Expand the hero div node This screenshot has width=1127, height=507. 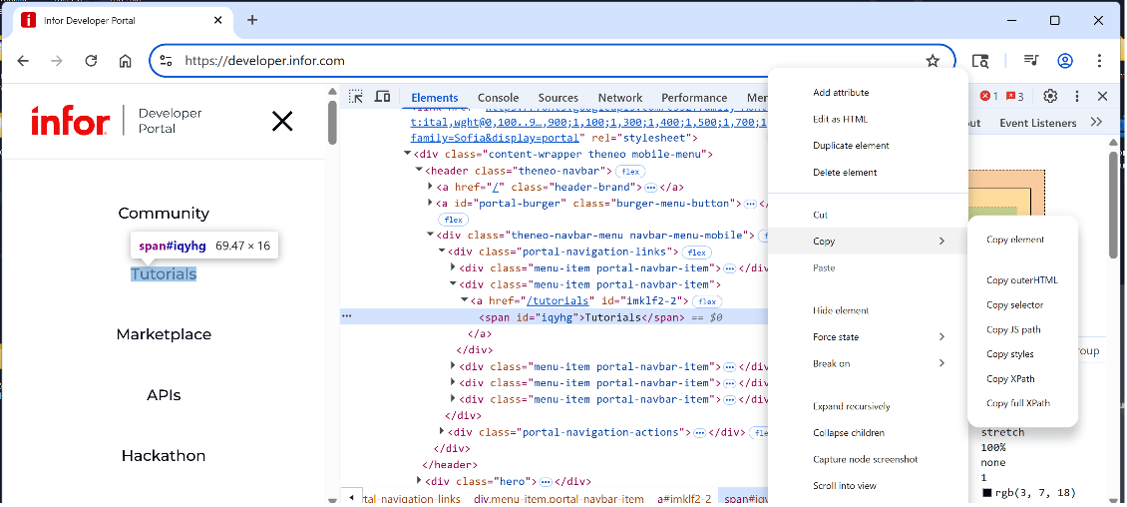420,481
